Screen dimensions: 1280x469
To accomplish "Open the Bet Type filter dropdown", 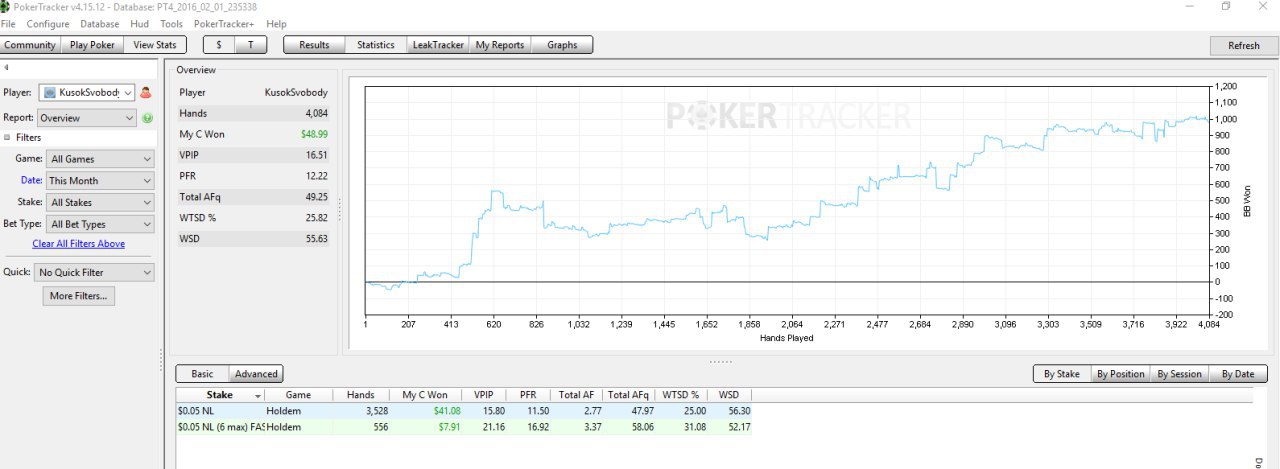I will 101,225.
